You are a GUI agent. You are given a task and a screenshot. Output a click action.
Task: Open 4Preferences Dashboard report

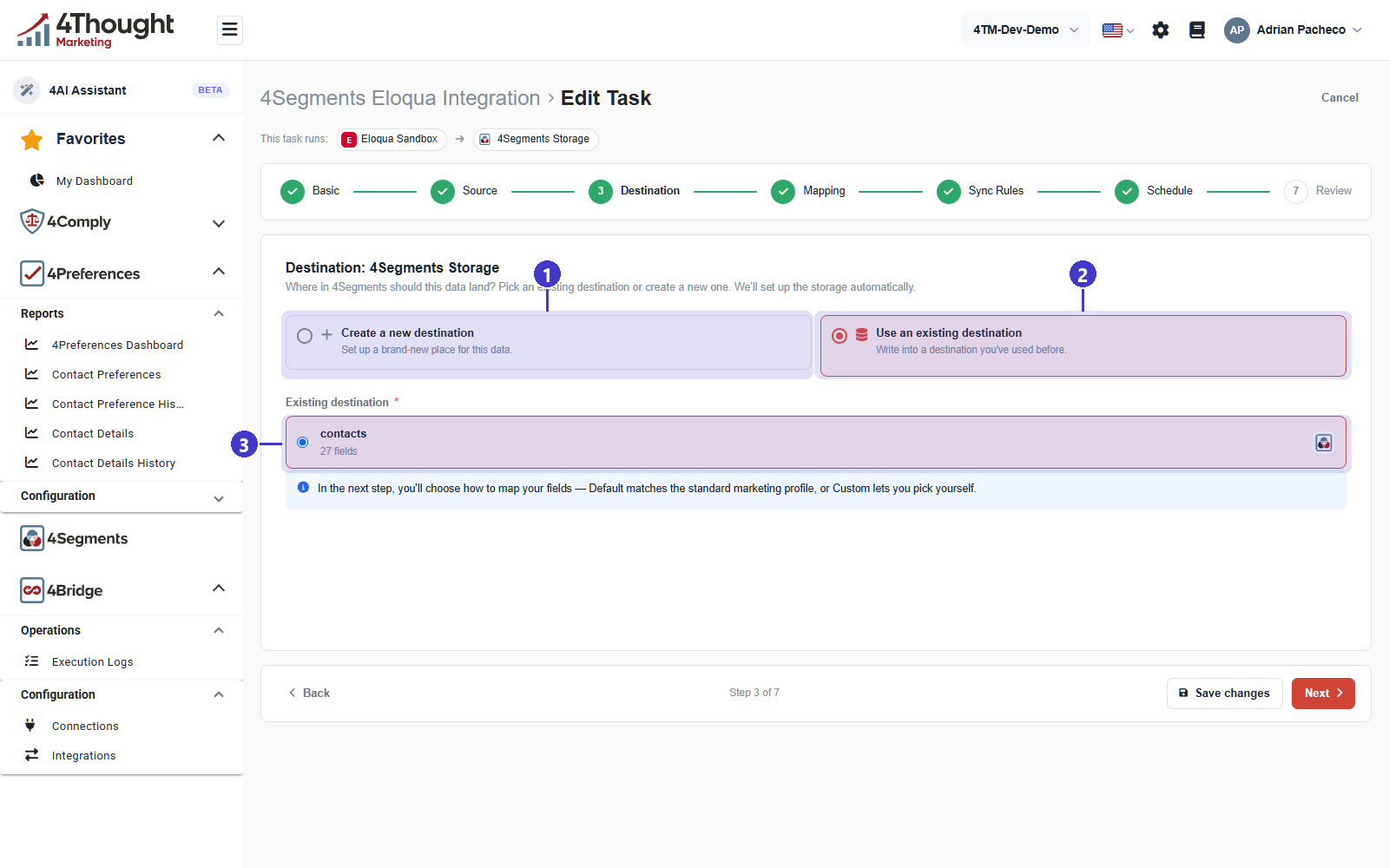pyautogui.click(x=117, y=345)
